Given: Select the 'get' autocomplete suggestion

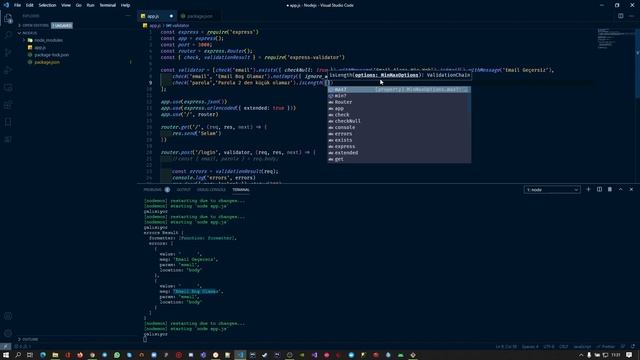Looking at the screenshot, I should [x=399, y=159].
